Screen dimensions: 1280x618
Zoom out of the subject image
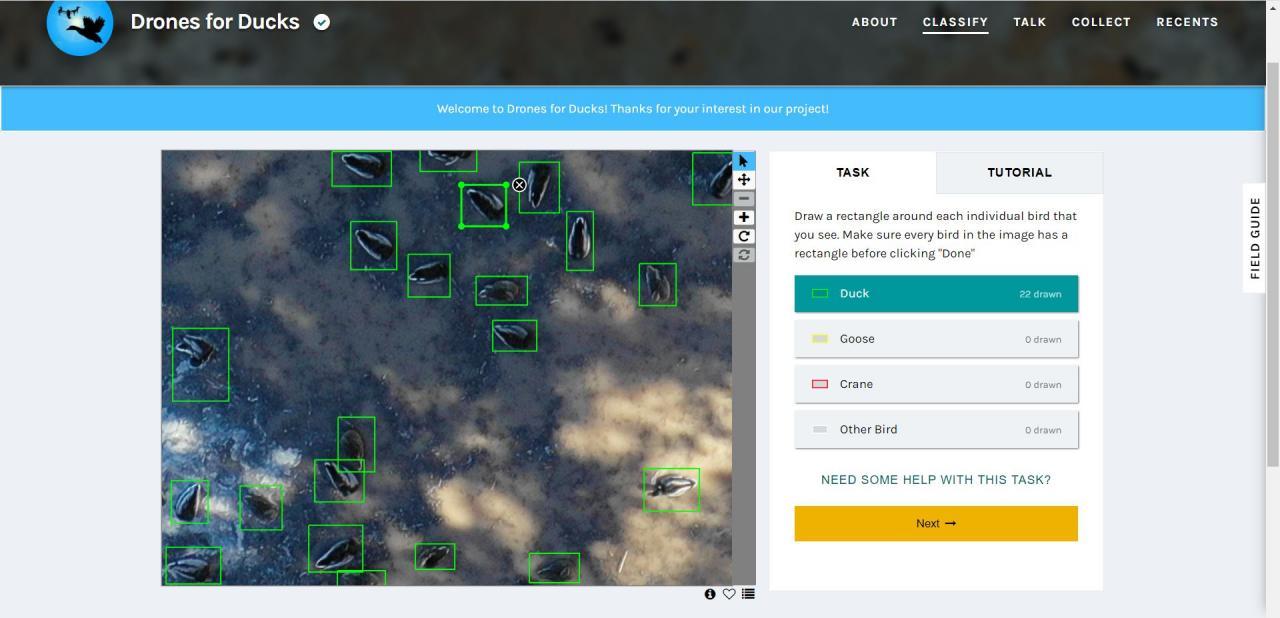click(744, 199)
